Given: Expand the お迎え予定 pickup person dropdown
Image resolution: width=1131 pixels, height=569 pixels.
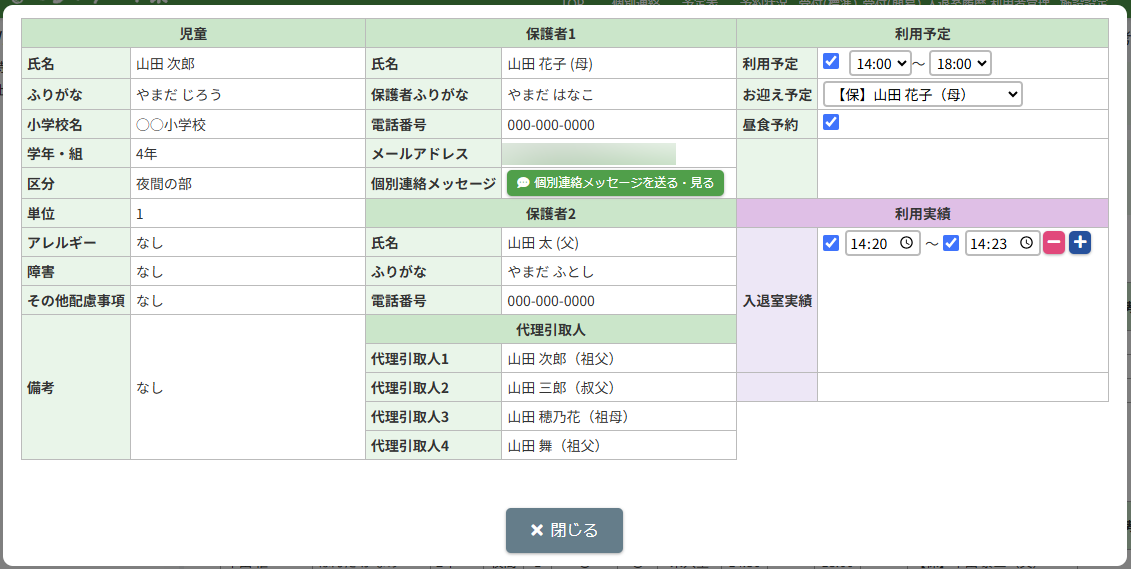Looking at the screenshot, I should pyautogui.click(x=922, y=94).
